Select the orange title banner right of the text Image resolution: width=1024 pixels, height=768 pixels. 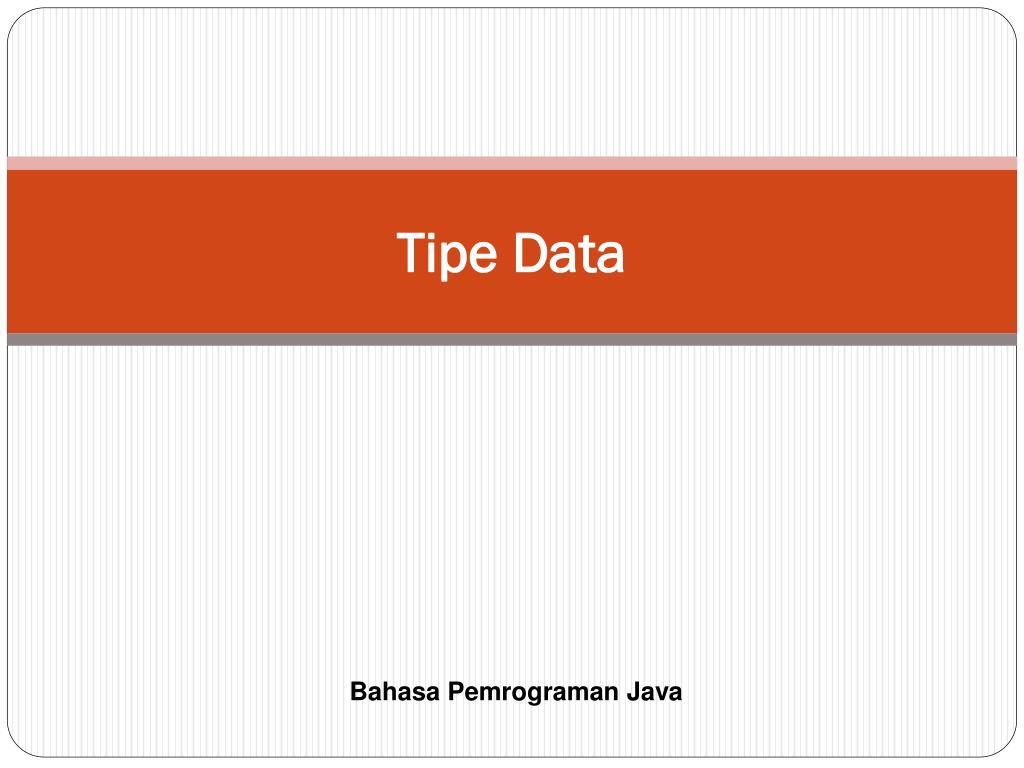tap(821, 251)
